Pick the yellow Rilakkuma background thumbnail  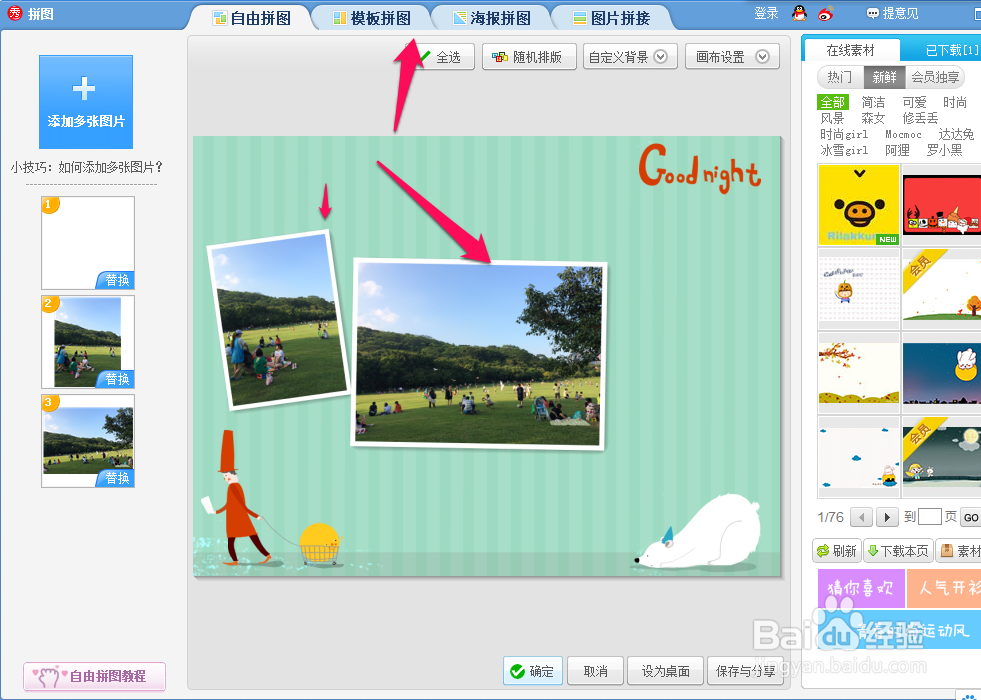point(859,205)
